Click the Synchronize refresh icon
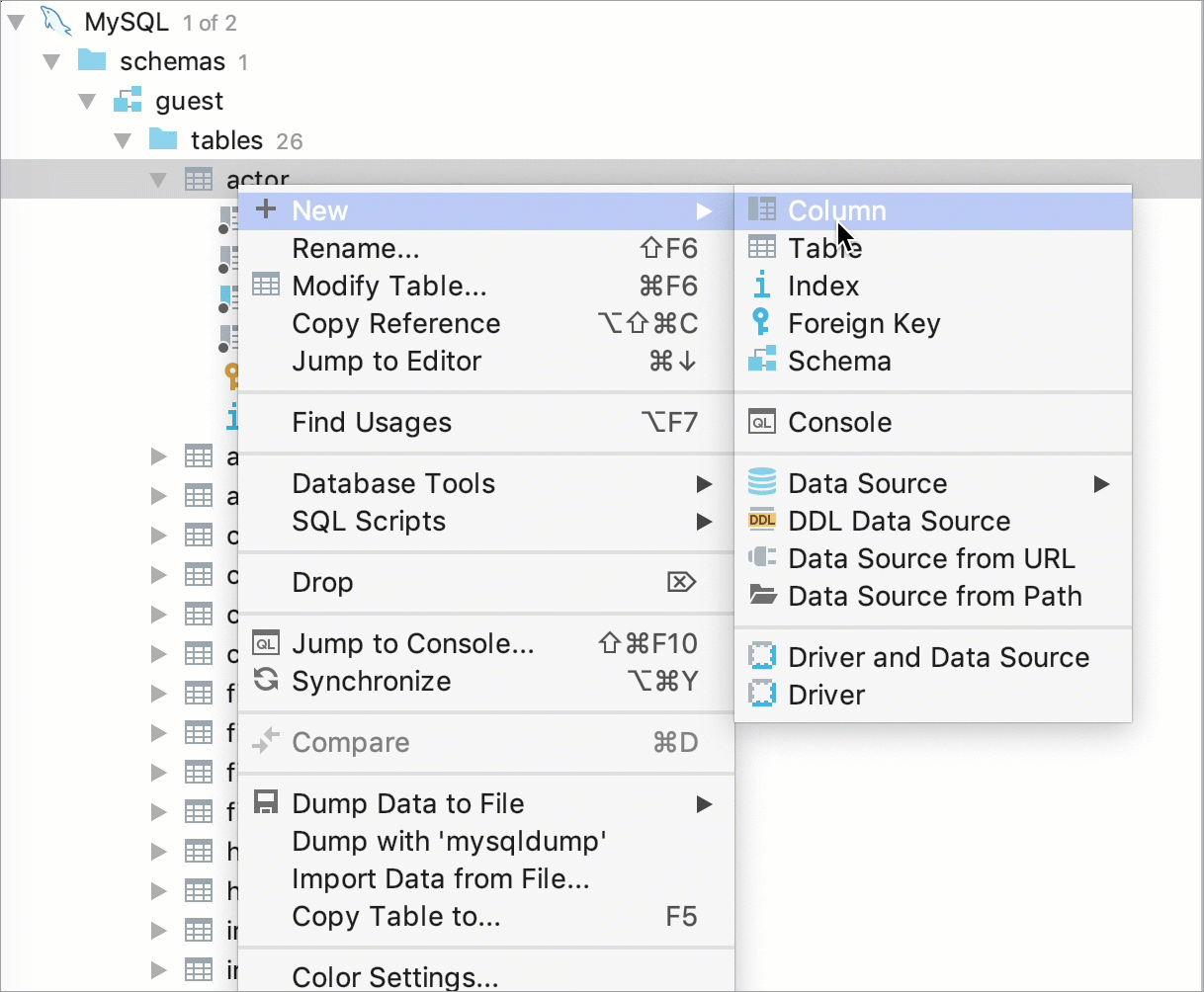1204x992 pixels. 266,680
